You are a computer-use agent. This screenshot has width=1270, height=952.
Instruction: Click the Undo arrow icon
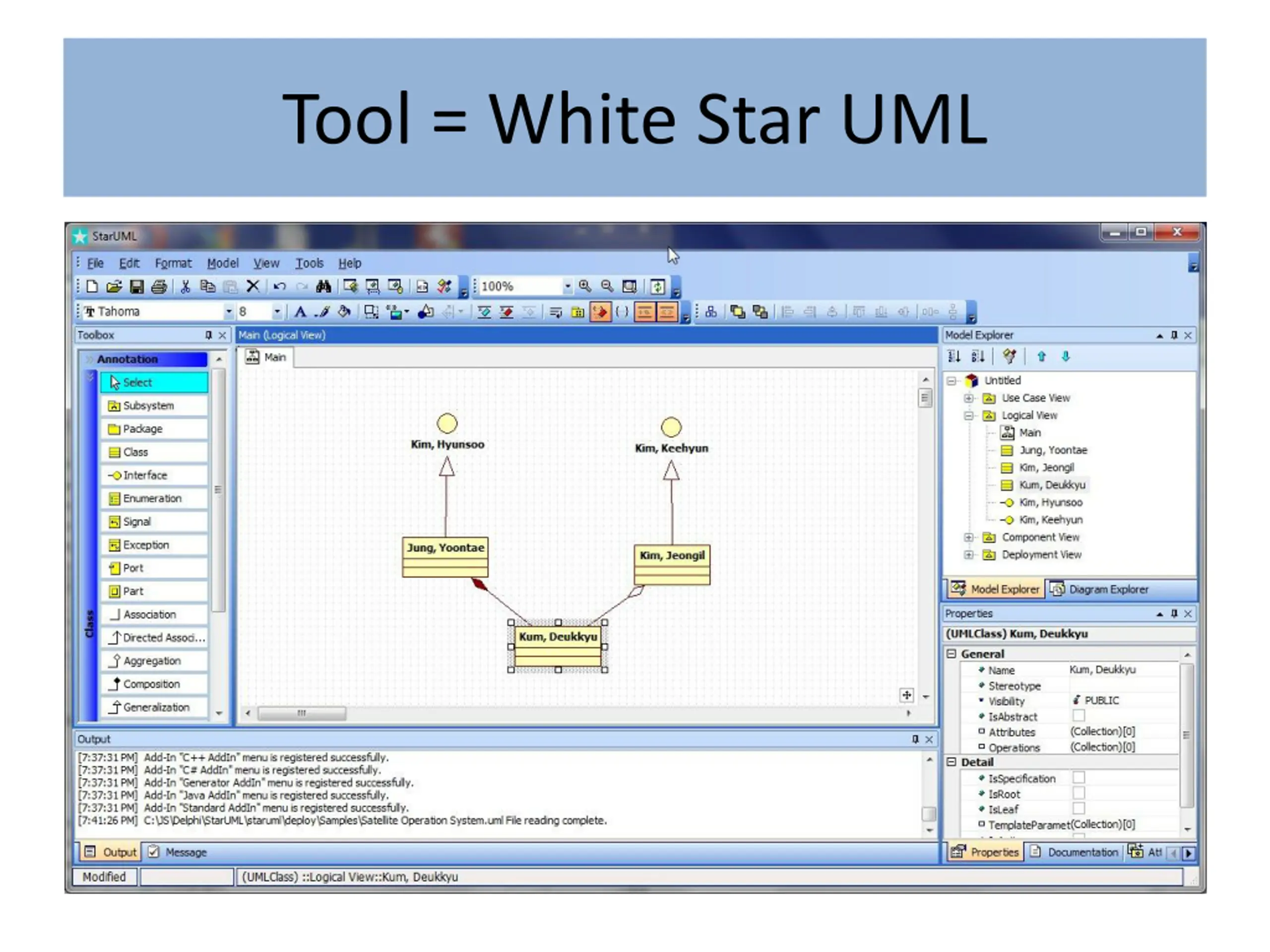[x=280, y=287]
